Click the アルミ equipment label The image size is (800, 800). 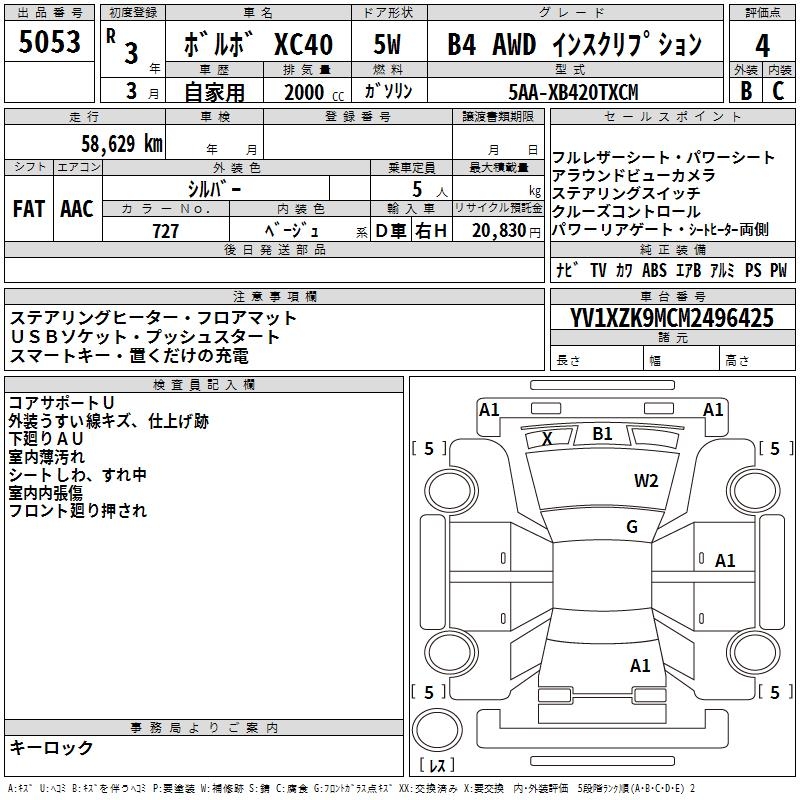coord(722,270)
